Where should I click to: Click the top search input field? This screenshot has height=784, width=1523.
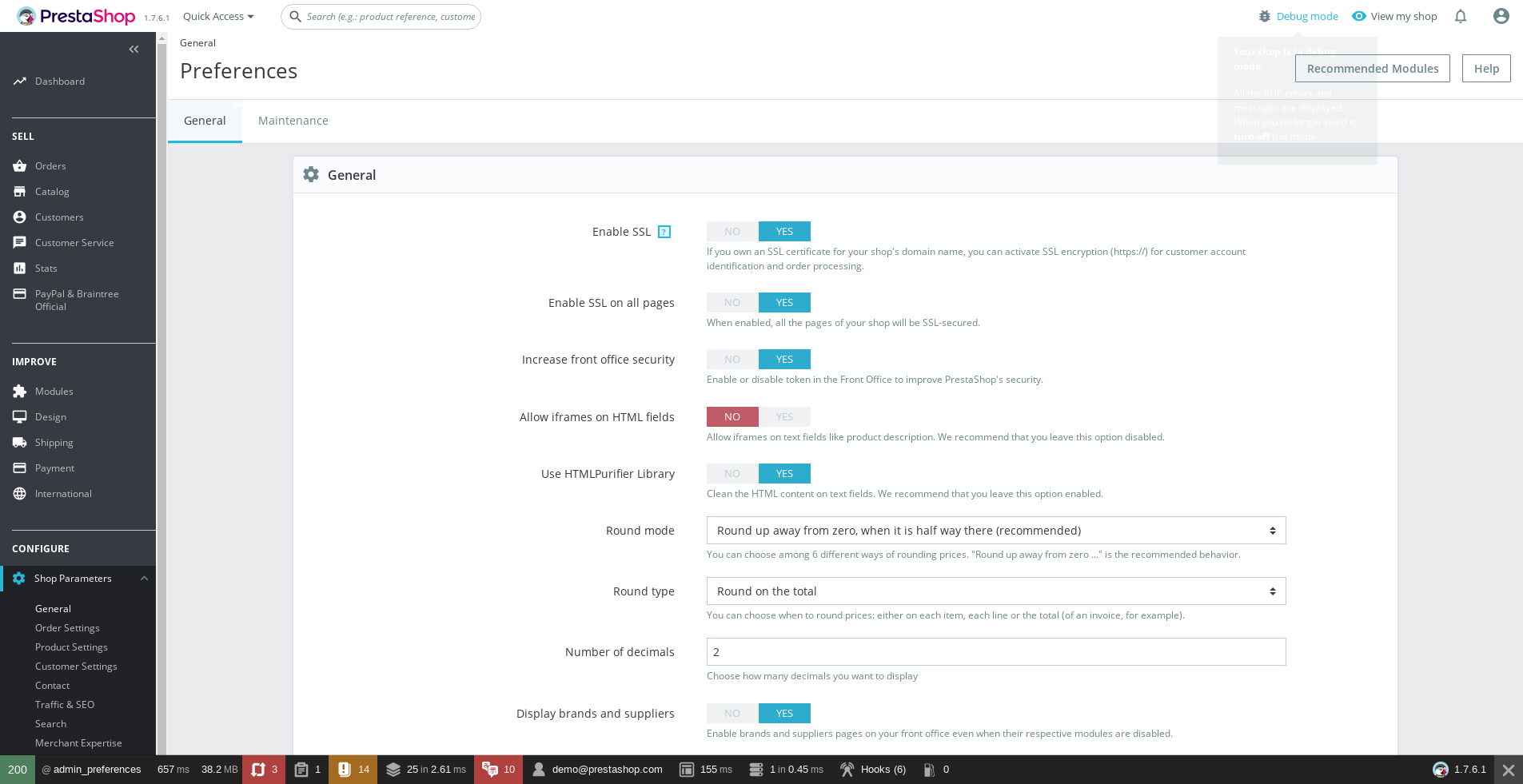coord(381,16)
